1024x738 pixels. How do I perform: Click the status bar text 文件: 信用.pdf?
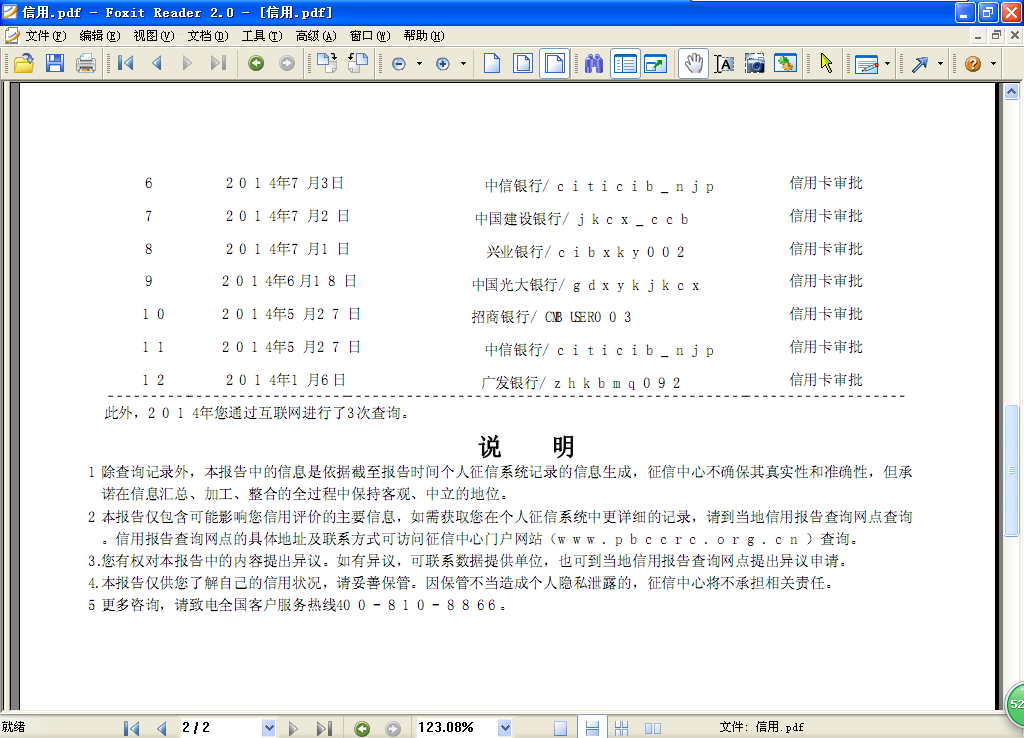[761, 727]
